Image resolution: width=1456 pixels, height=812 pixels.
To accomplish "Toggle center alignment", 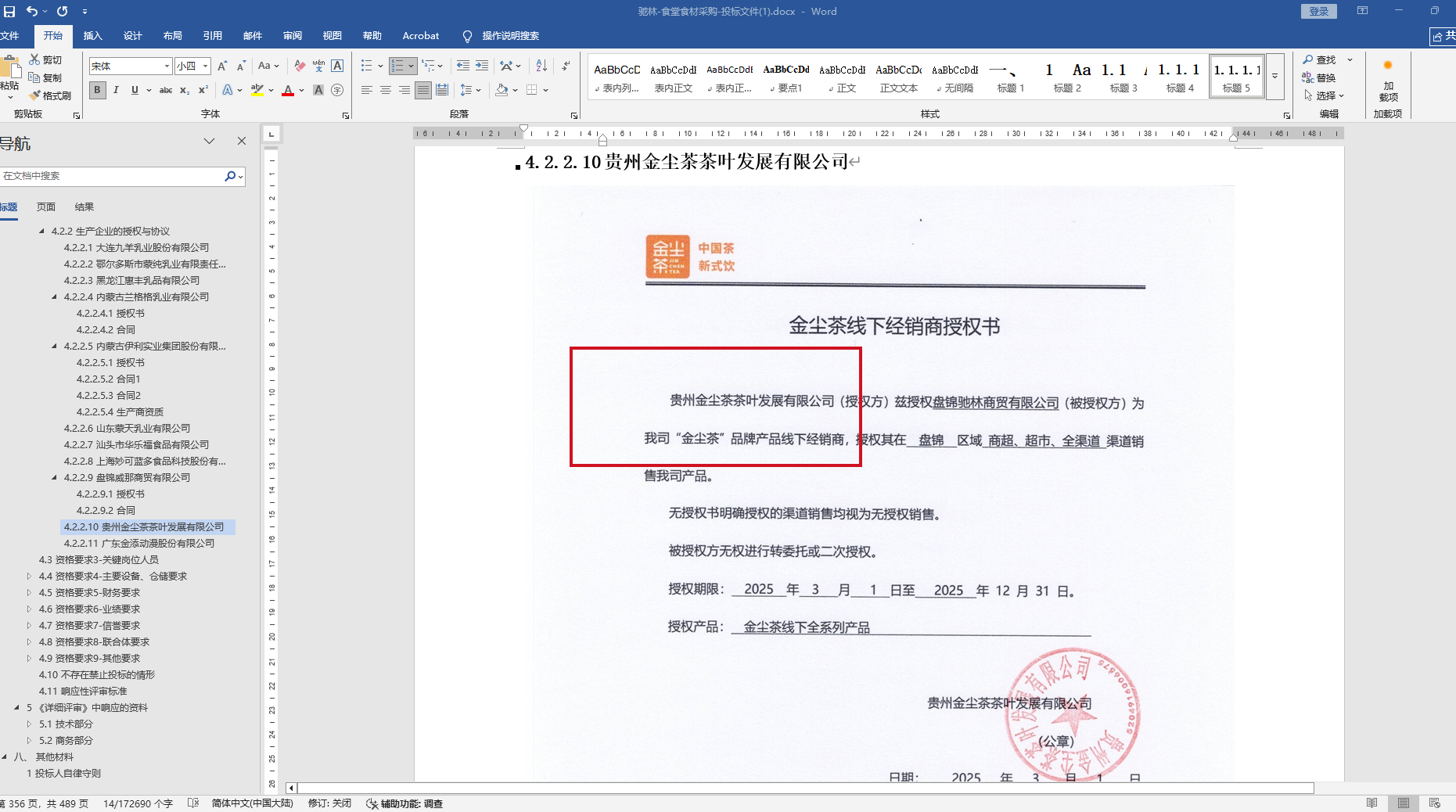I will click(x=386, y=90).
